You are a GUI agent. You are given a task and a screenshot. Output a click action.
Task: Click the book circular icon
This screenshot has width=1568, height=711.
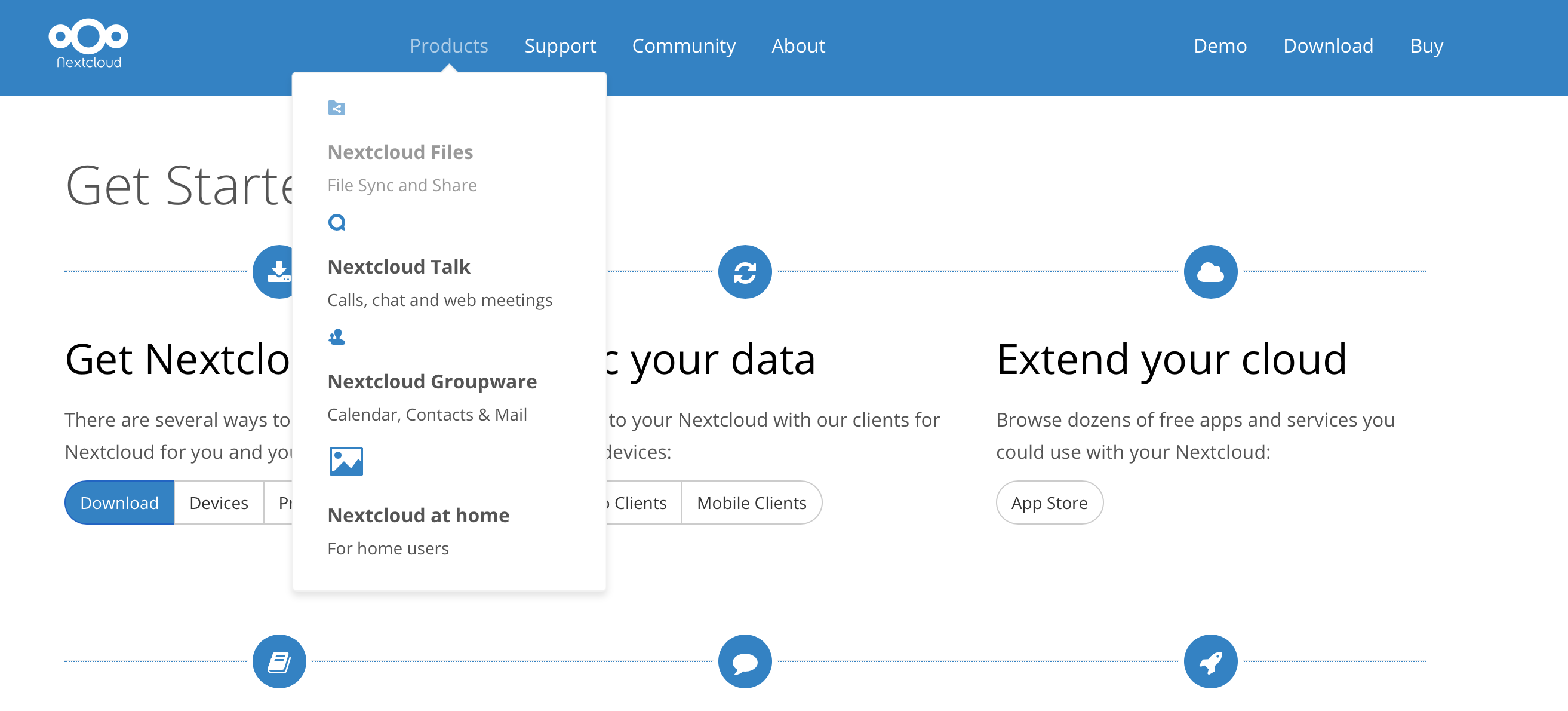tap(279, 660)
